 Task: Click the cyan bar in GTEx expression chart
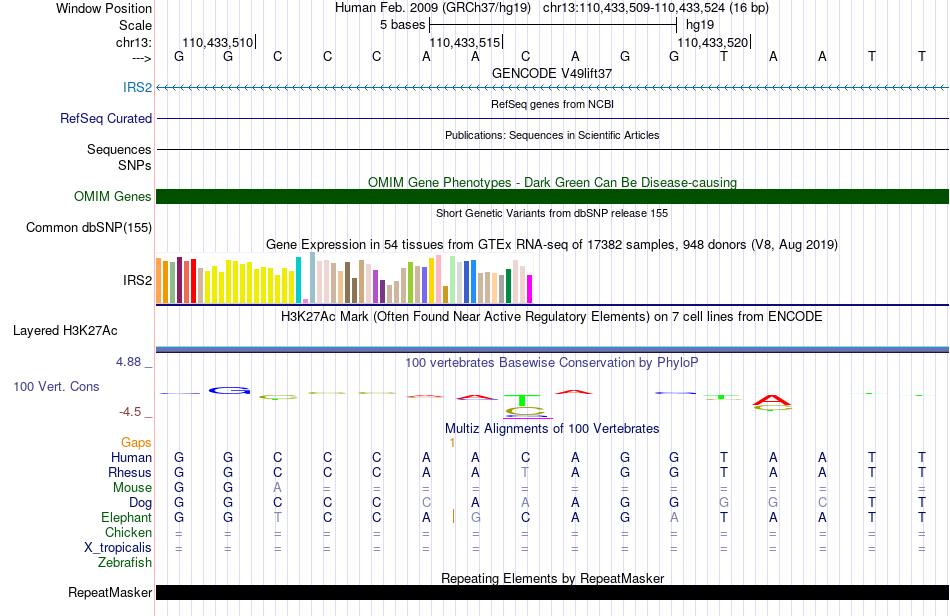coord(299,280)
